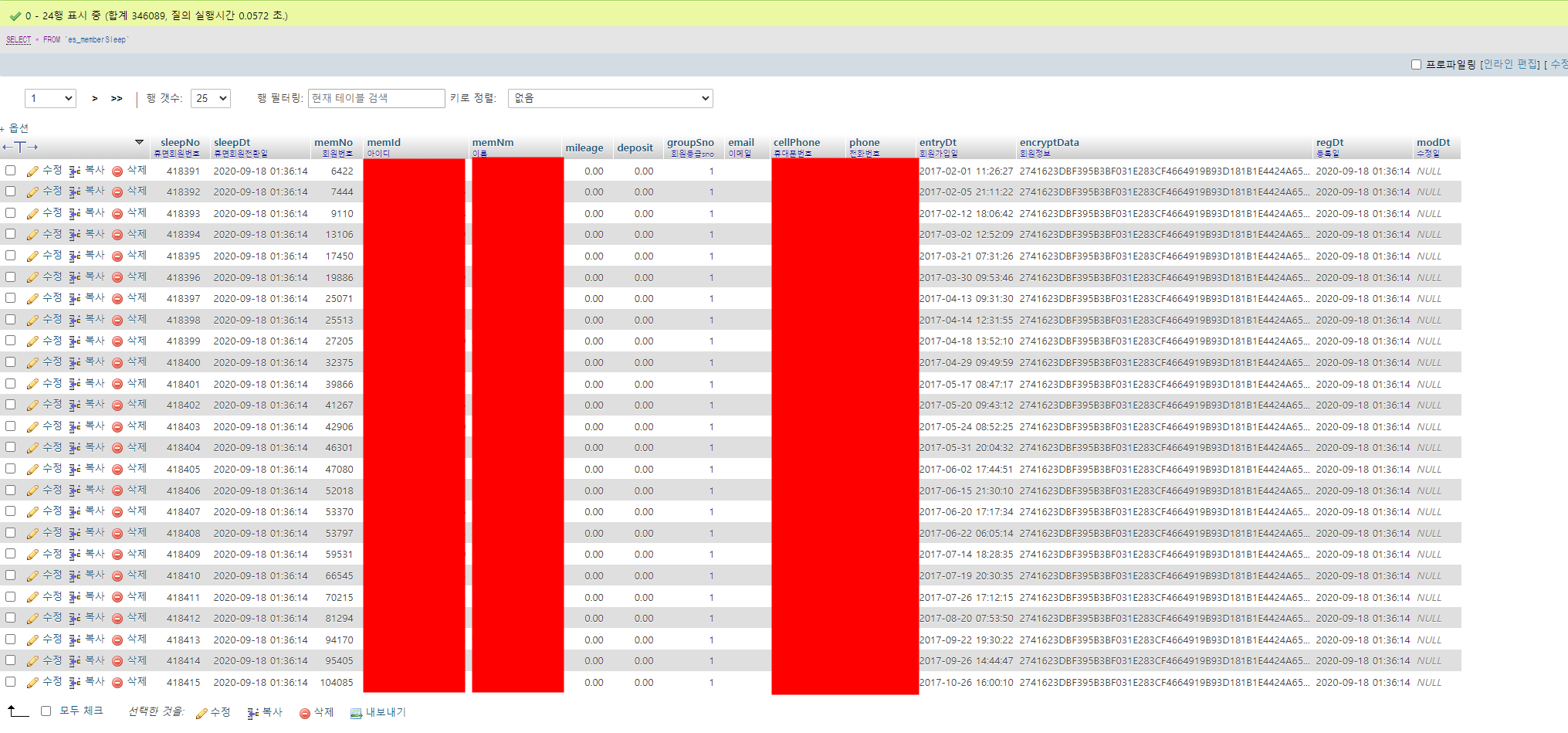Tick the checkbox for row 418394
Image resolution: width=1568 pixels, height=733 pixels.
coord(10,233)
